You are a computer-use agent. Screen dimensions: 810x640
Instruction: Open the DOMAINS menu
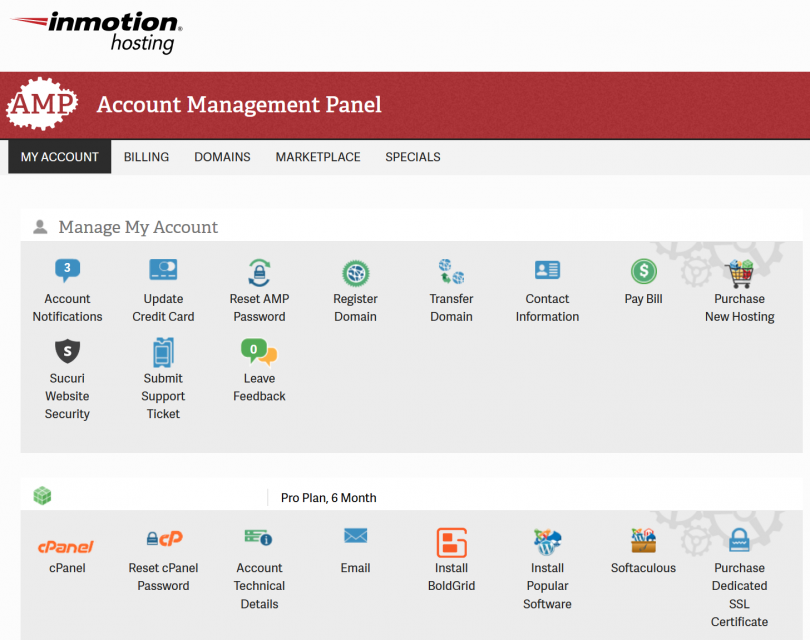point(222,157)
